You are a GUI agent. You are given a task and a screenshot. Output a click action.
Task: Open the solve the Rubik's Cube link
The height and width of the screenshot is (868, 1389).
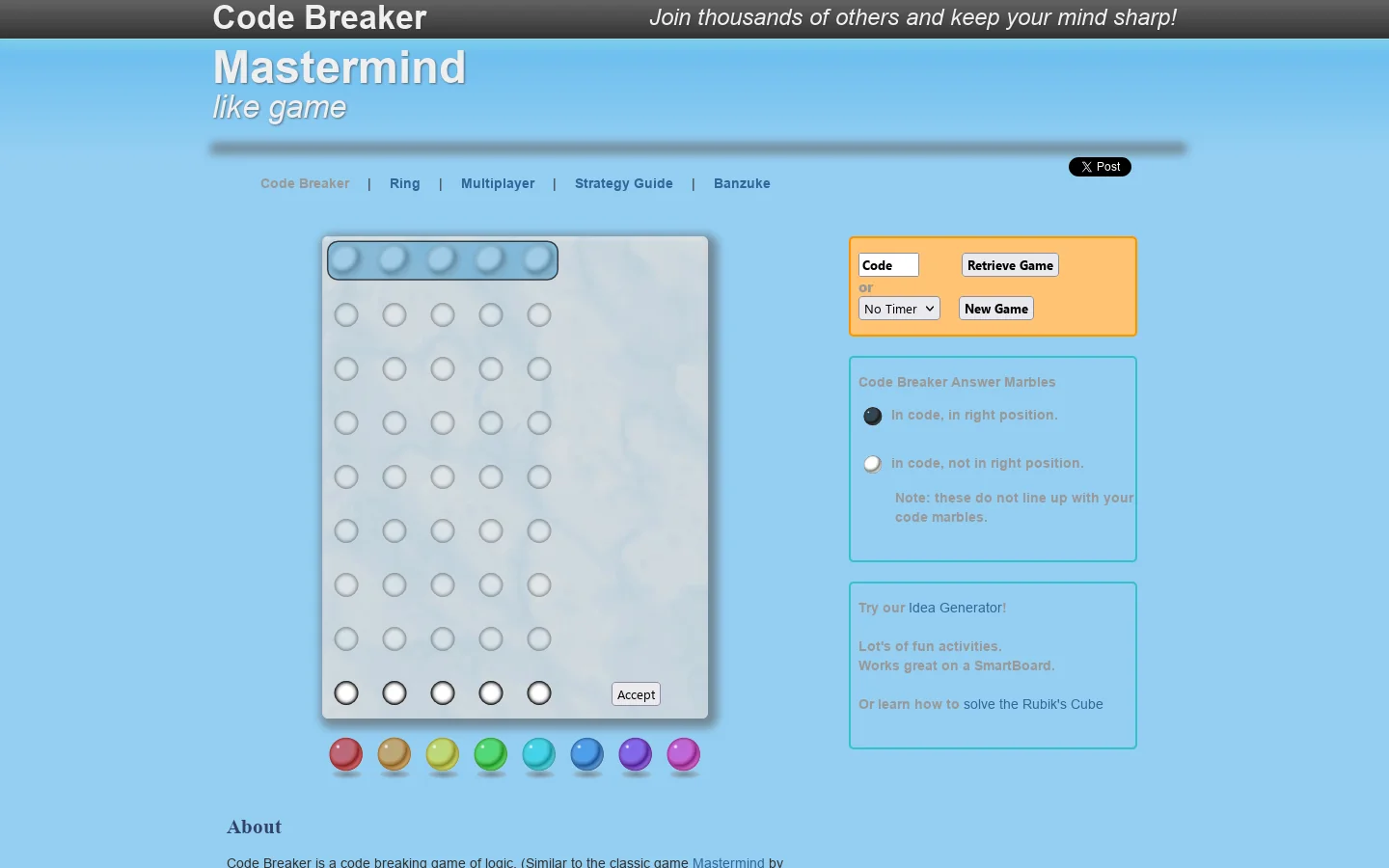tap(1033, 704)
